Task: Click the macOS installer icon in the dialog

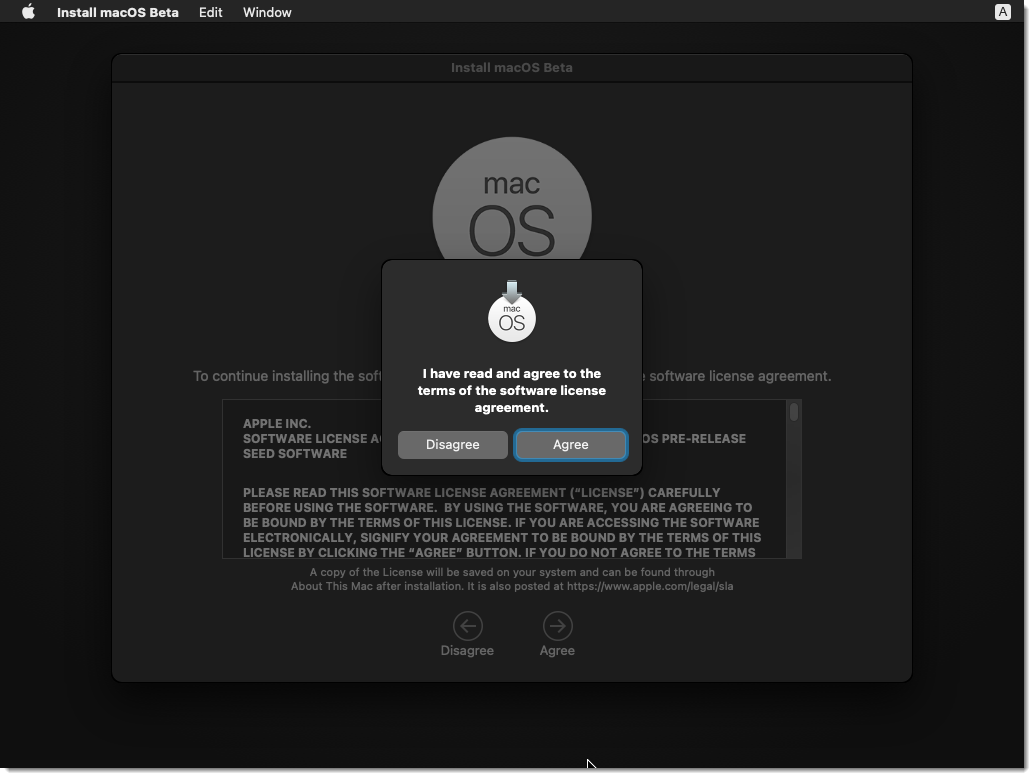Action: pyautogui.click(x=512, y=311)
